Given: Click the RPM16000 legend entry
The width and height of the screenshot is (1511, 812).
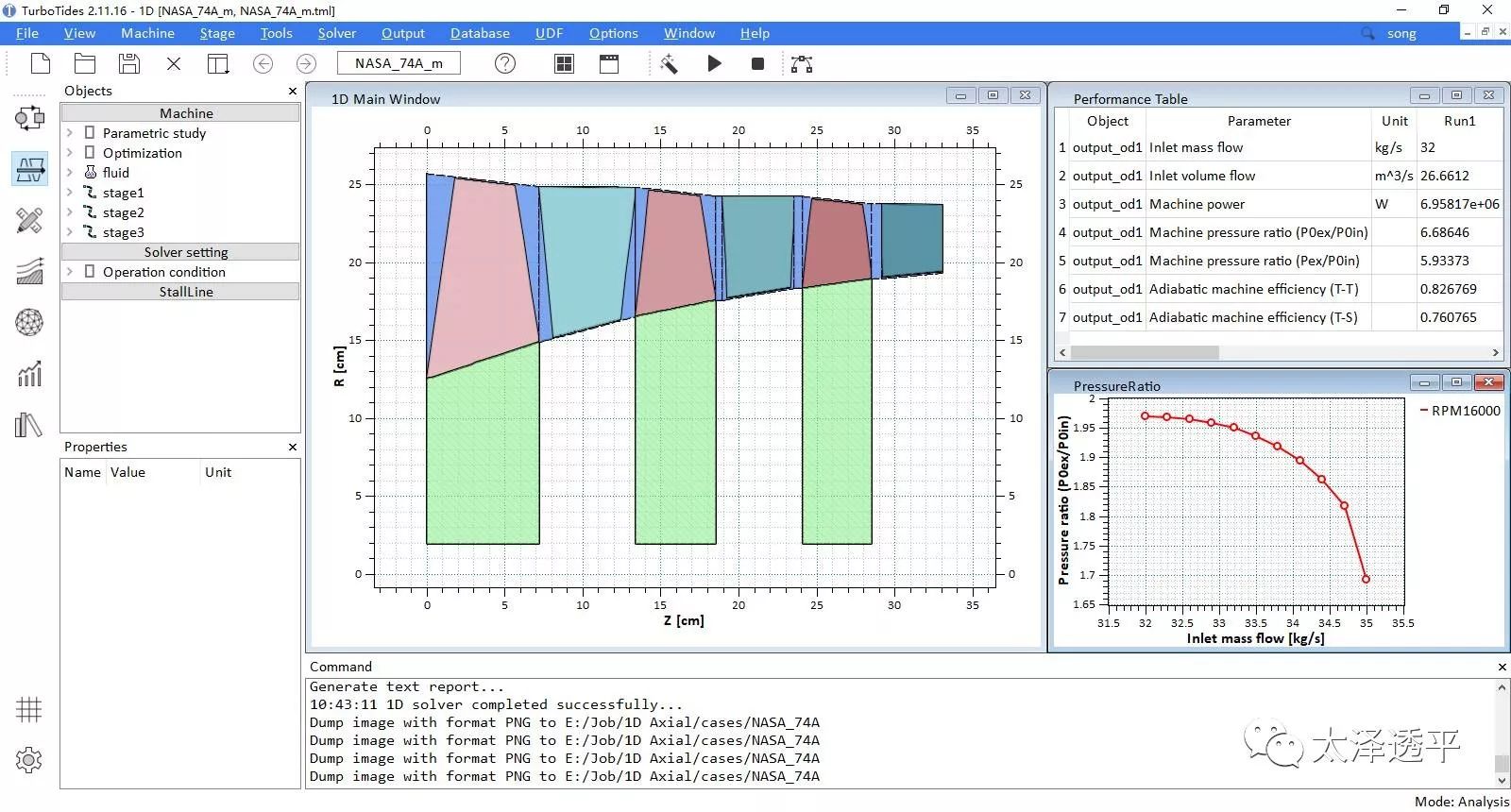Looking at the screenshot, I should [1460, 411].
